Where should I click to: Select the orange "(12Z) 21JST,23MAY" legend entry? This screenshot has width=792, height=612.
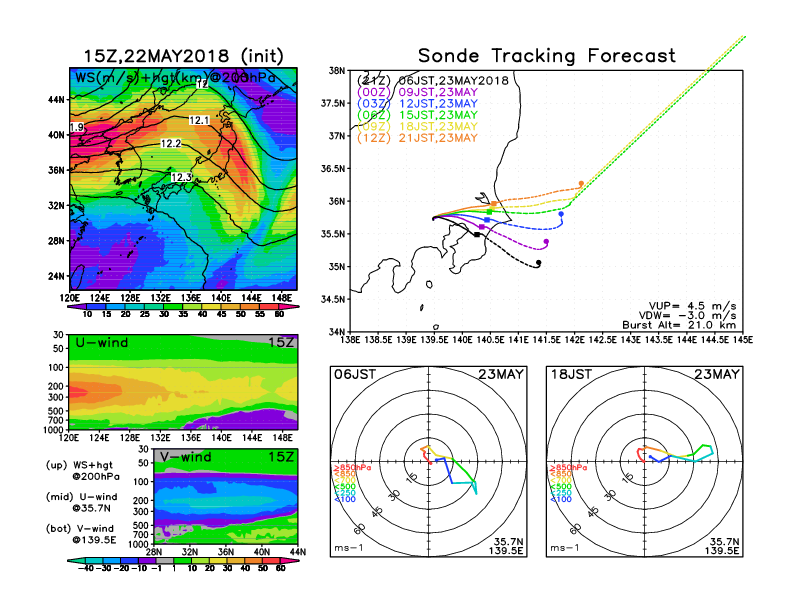point(417,138)
